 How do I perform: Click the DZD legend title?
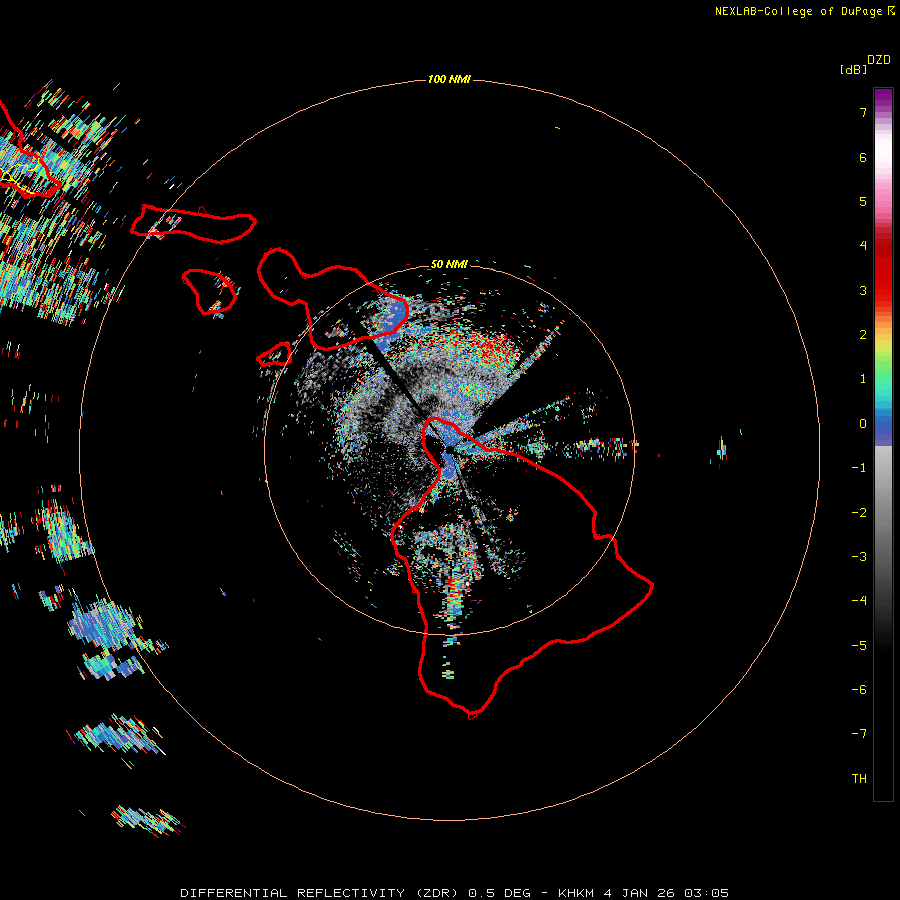point(879,60)
